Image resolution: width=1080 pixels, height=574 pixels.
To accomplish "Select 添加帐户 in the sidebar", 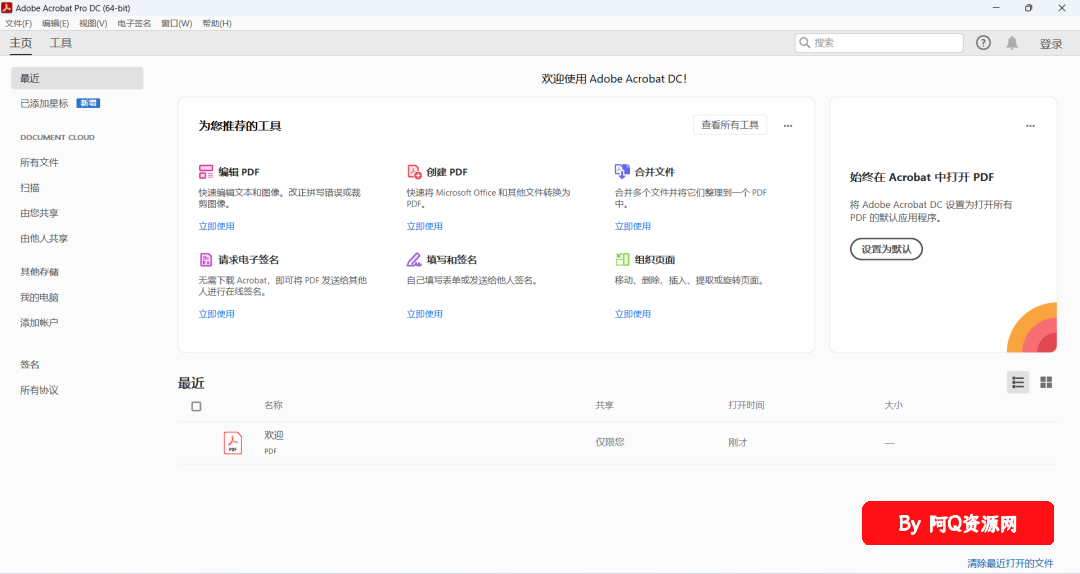I will click(x=39, y=322).
